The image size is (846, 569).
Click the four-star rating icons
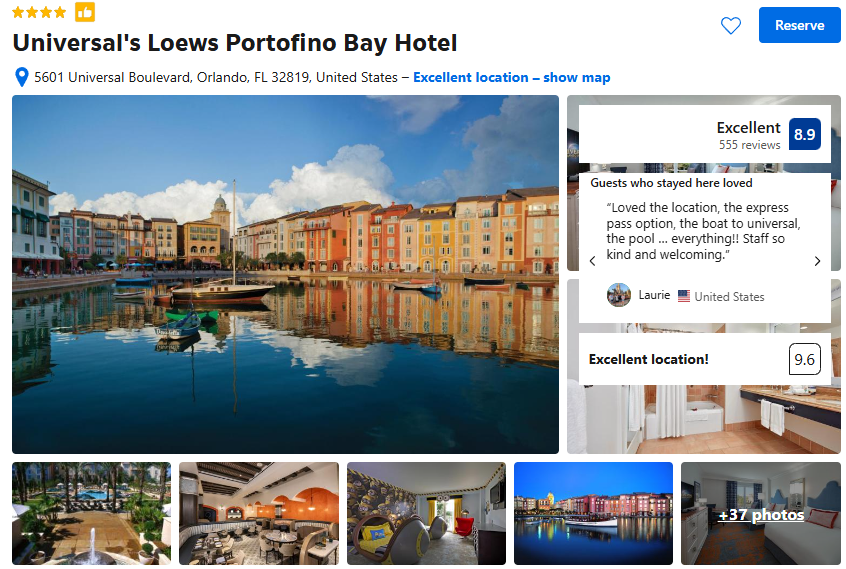pyautogui.click(x=39, y=12)
